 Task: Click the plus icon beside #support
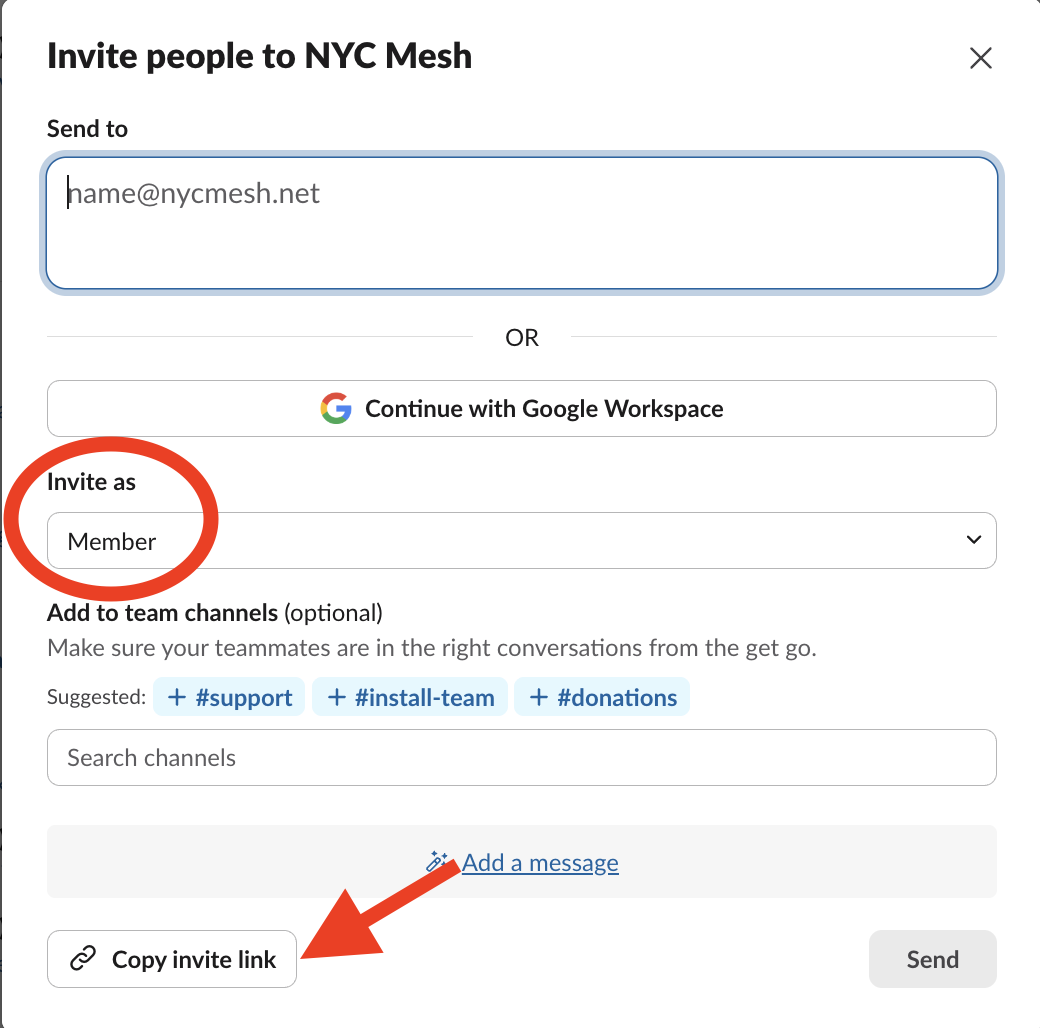pyautogui.click(x=177, y=698)
